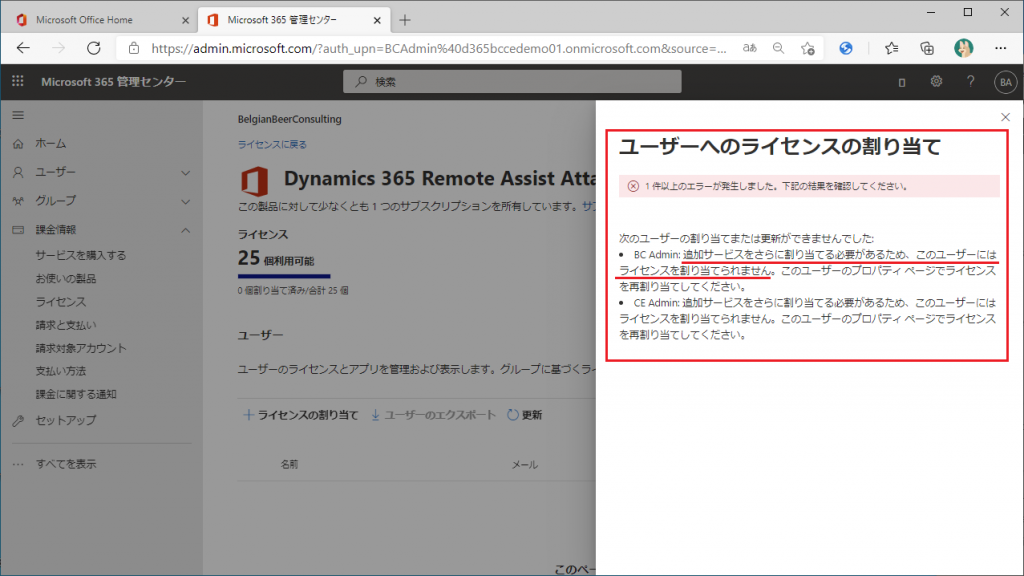Collapse the 課金情報 navigation section
This screenshot has width=1024, height=576.
pyautogui.click(x=185, y=230)
